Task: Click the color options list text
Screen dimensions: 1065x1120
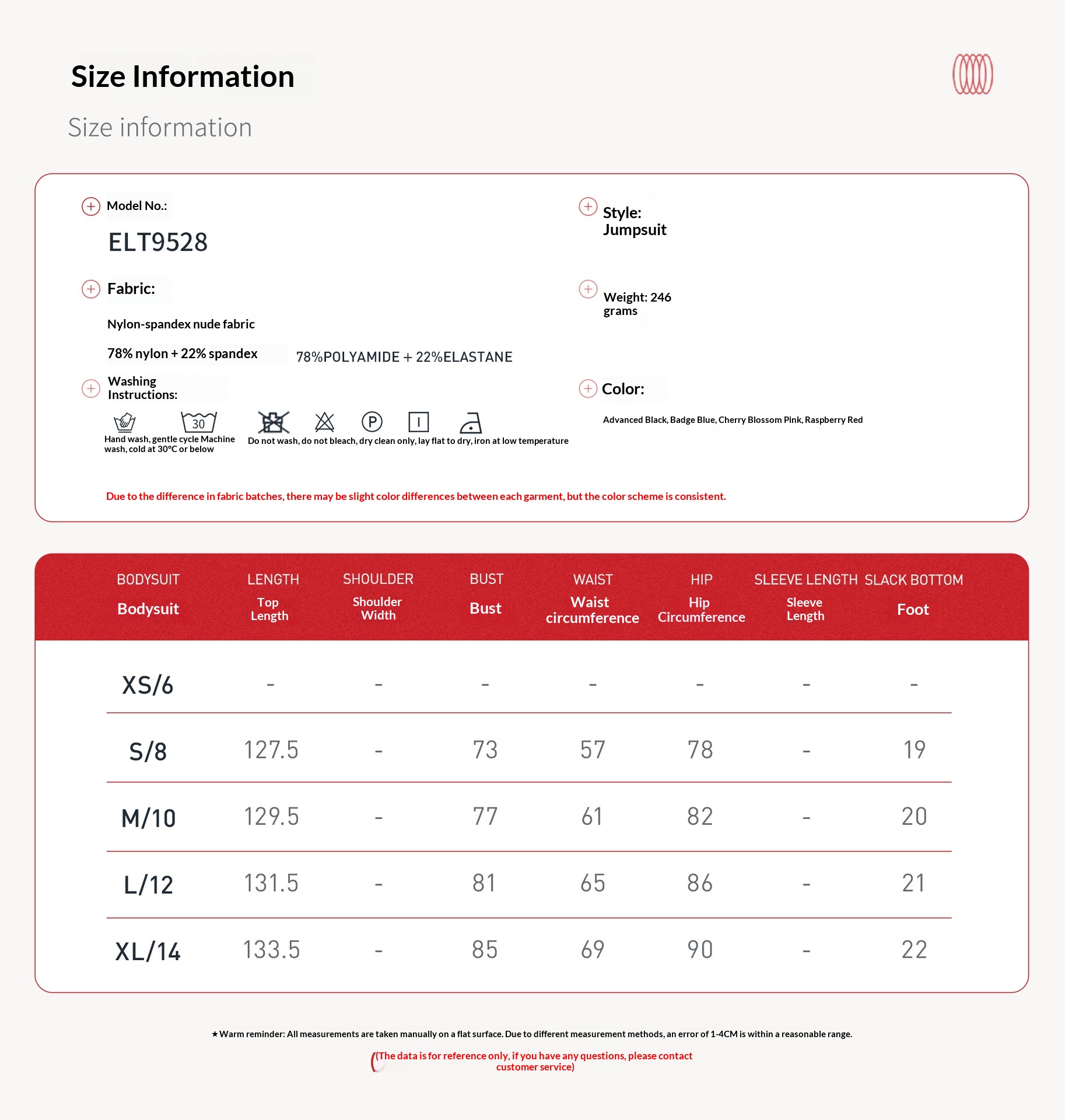Action: point(733,420)
